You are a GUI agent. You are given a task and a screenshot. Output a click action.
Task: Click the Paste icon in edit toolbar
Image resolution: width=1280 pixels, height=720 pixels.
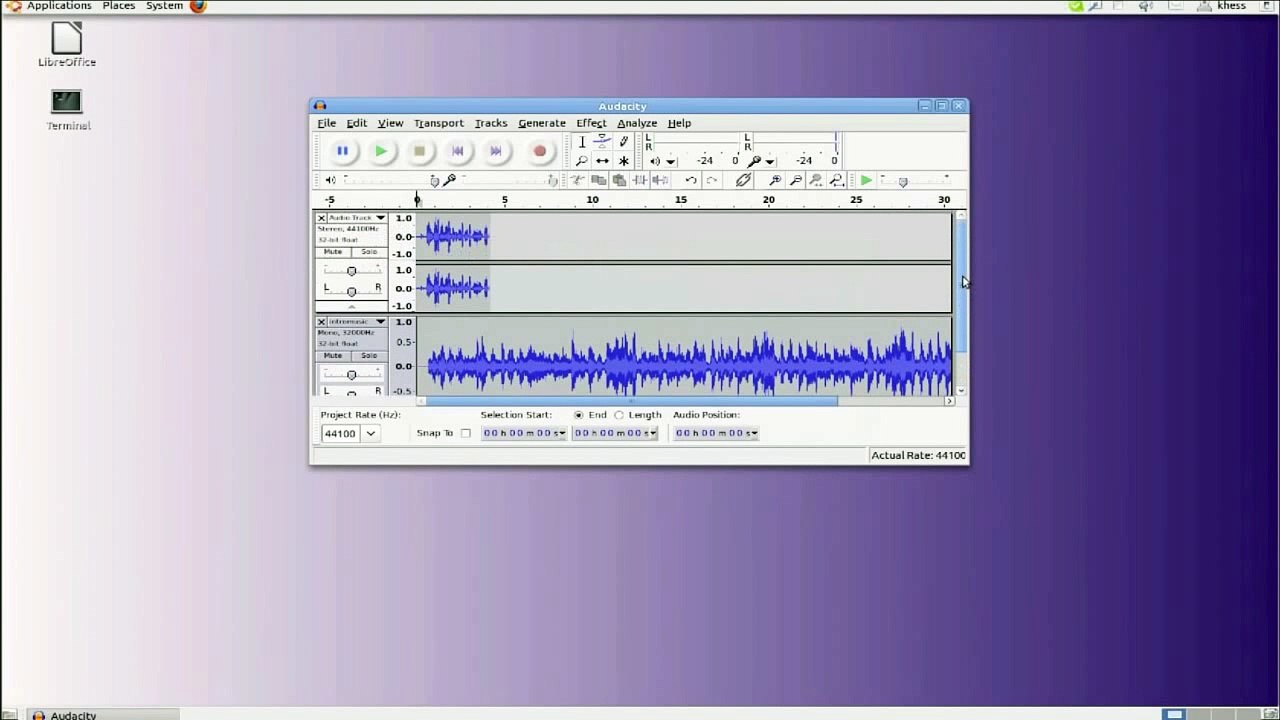pos(619,180)
